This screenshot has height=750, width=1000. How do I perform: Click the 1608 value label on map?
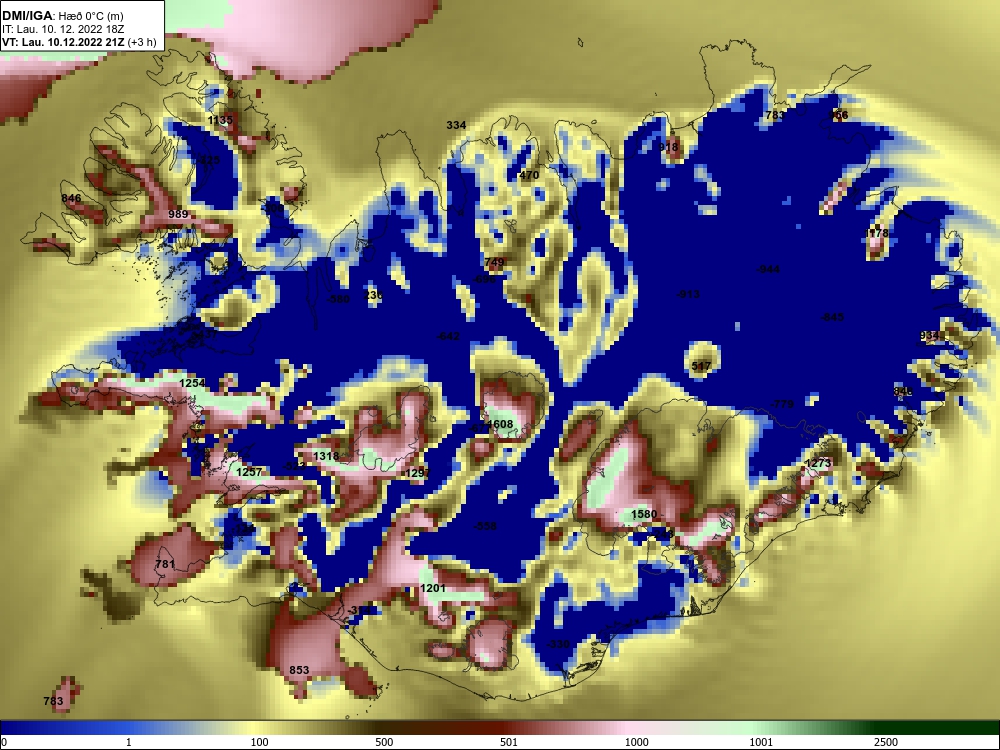500,424
